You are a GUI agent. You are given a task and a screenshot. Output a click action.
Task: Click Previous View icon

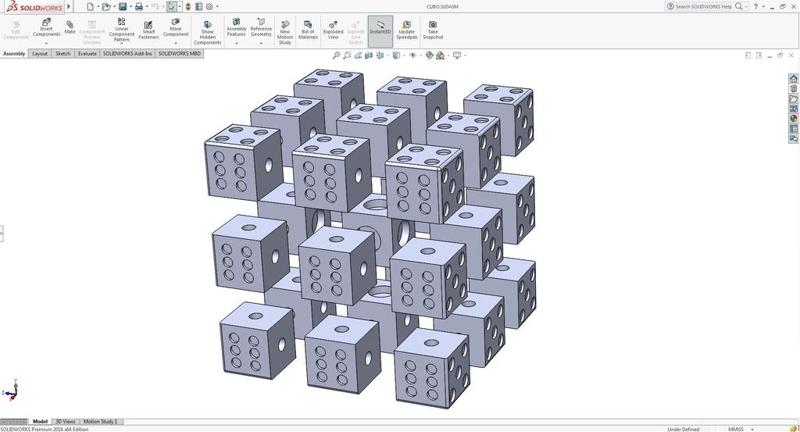358,55
